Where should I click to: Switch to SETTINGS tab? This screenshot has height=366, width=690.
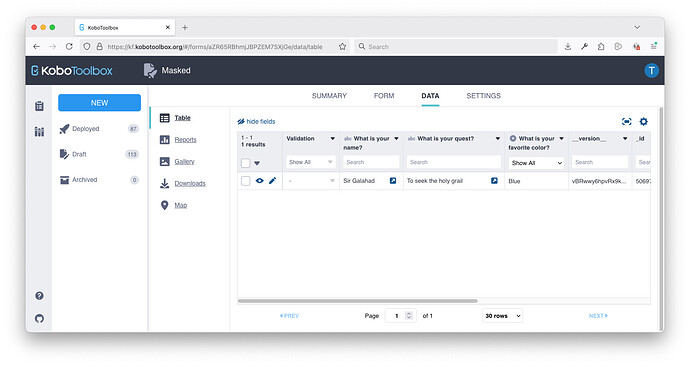pyautogui.click(x=483, y=96)
